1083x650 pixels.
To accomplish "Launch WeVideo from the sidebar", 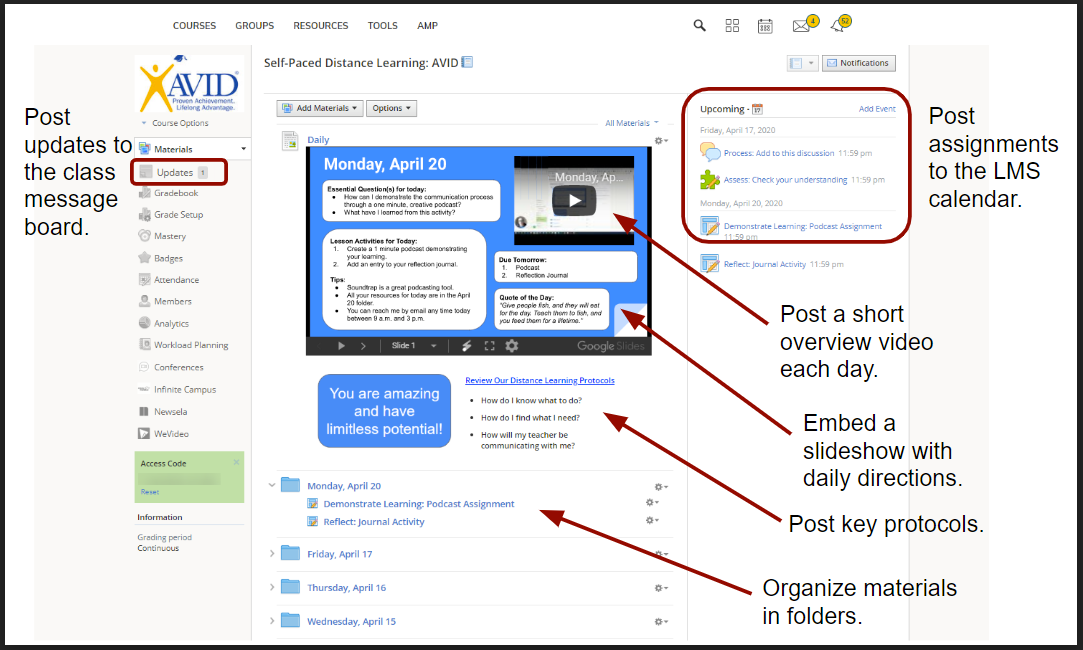I will (172, 433).
